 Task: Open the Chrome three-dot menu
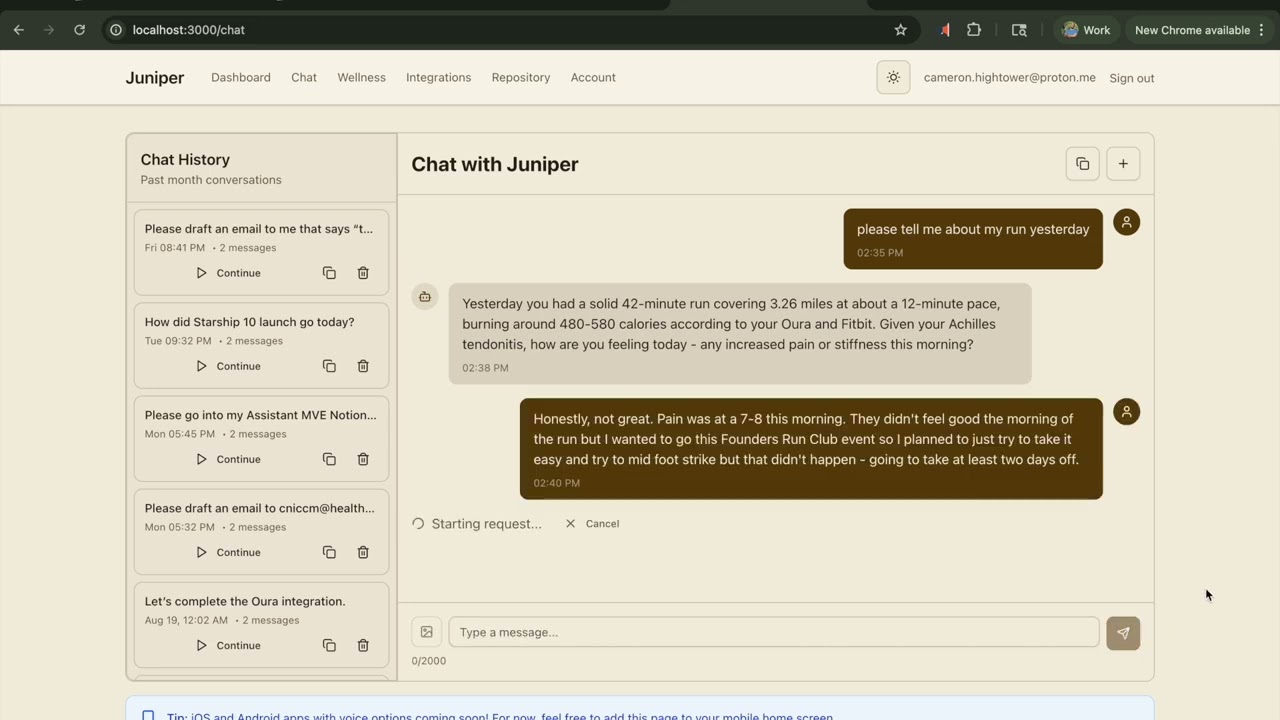click(1263, 30)
